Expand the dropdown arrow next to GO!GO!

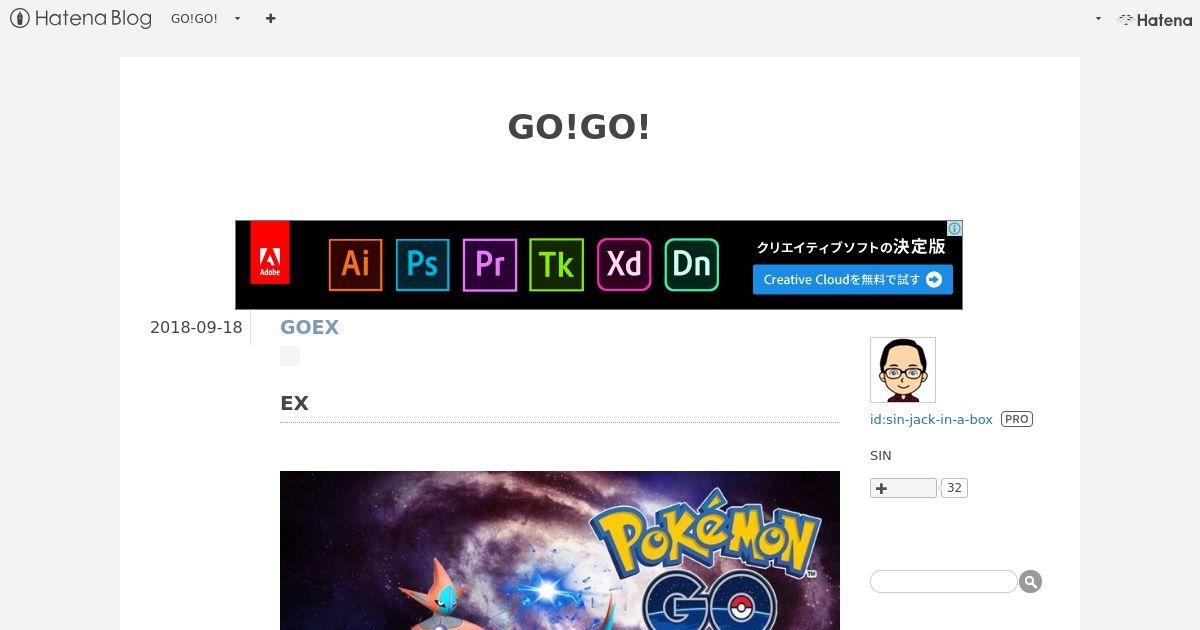point(238,19)
